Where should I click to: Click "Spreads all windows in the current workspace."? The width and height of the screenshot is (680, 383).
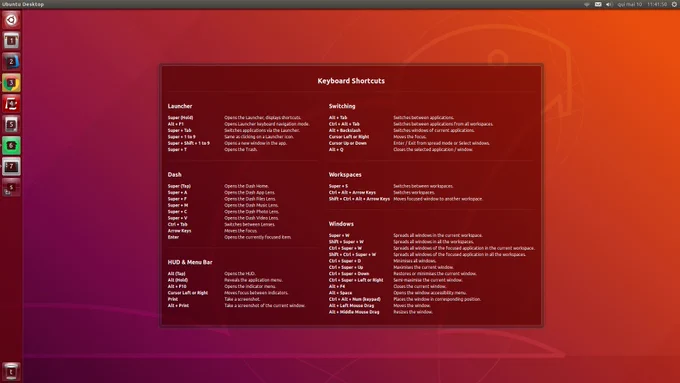pyautogui.click(x=438, y=236)
